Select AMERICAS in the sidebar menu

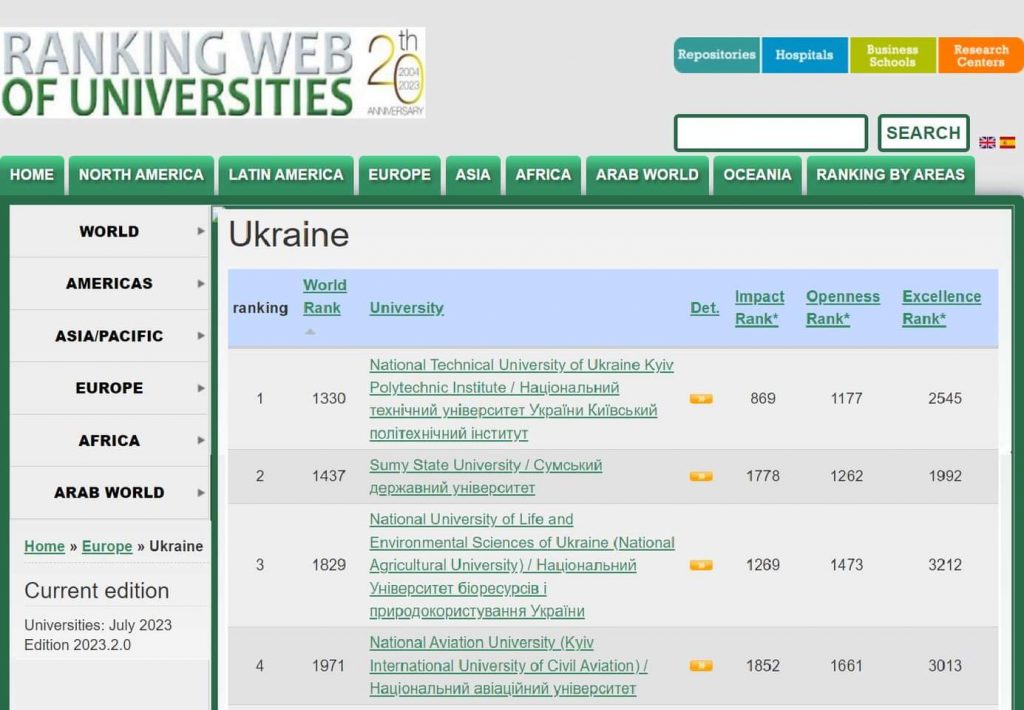pos(109,283)
